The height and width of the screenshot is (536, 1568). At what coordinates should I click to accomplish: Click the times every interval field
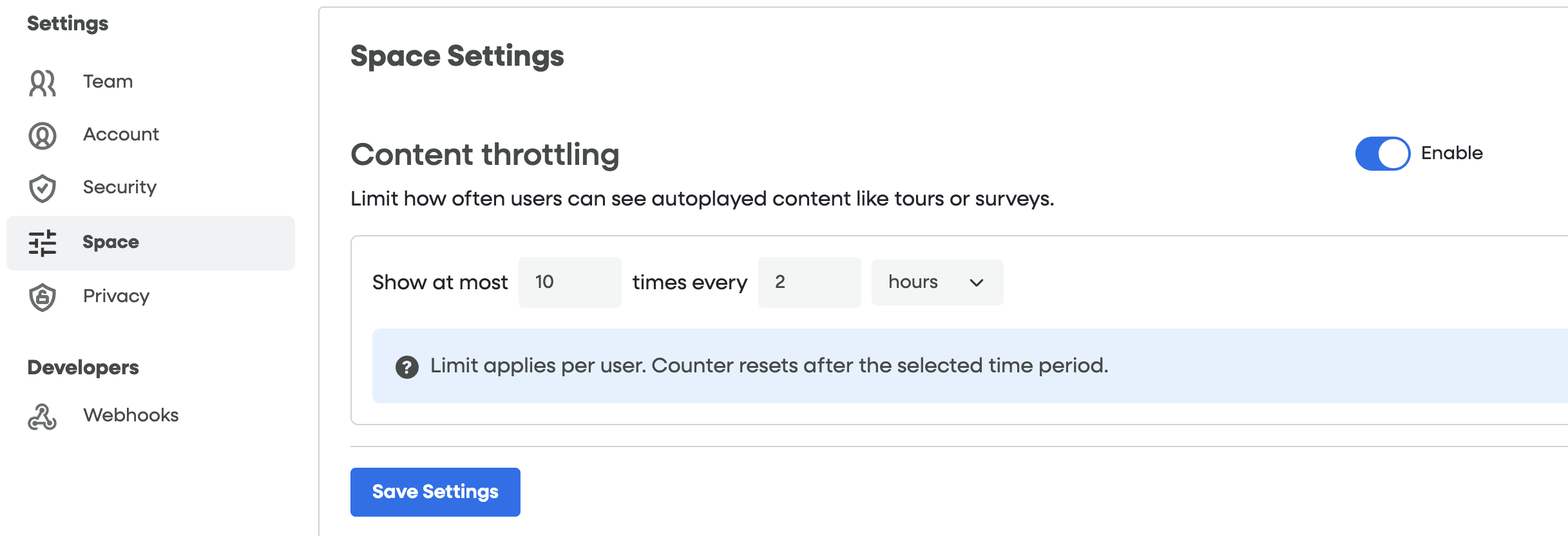coord(808,283)
